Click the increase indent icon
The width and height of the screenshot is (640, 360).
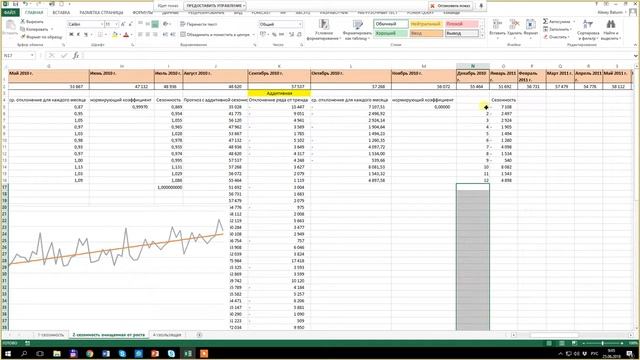[x=173, y=35]
